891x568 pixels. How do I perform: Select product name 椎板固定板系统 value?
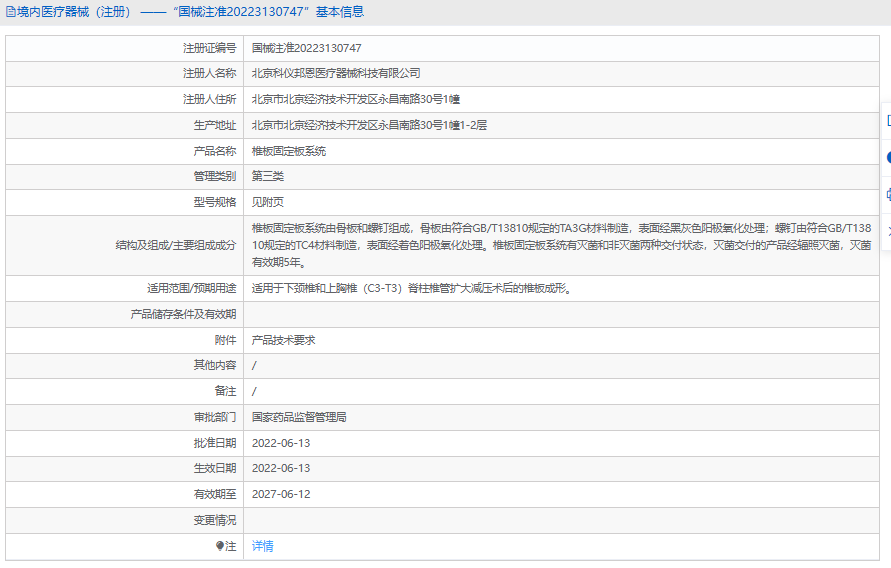click(289, 151)
